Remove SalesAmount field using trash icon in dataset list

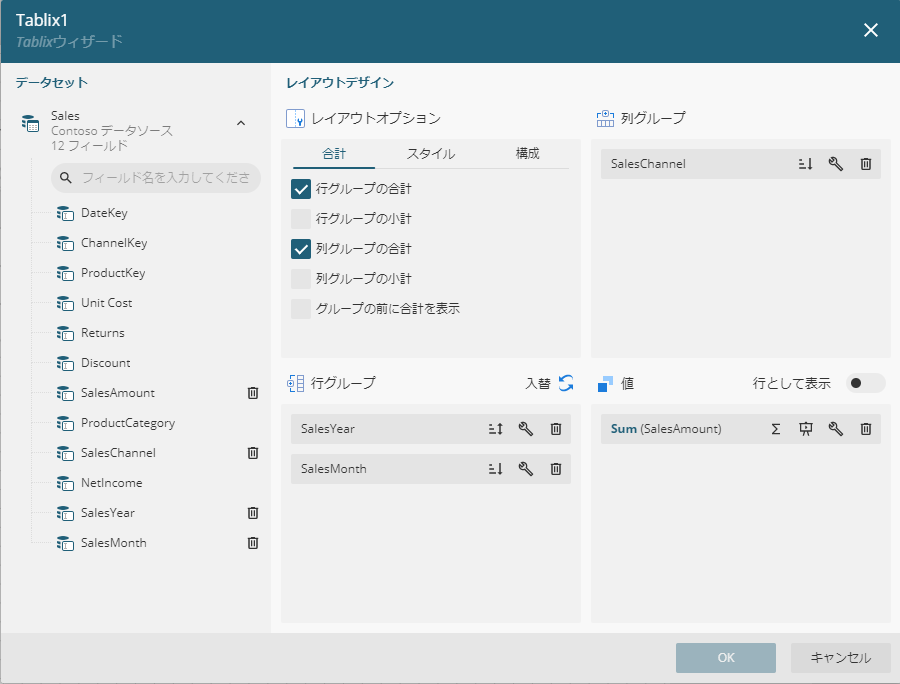[x=253, y=393]
